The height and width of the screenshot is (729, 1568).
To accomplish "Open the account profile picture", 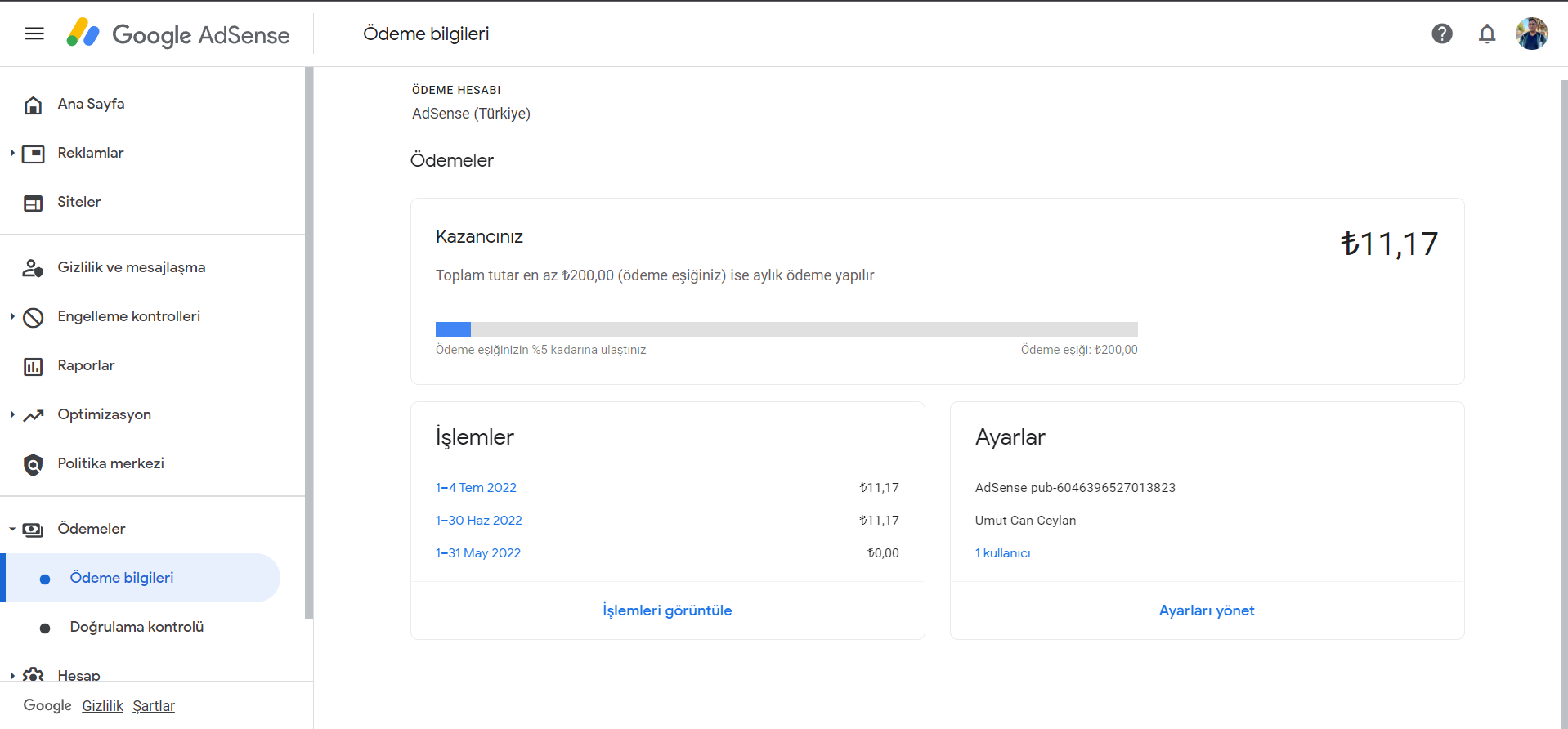I will (x=1532, y=34).
